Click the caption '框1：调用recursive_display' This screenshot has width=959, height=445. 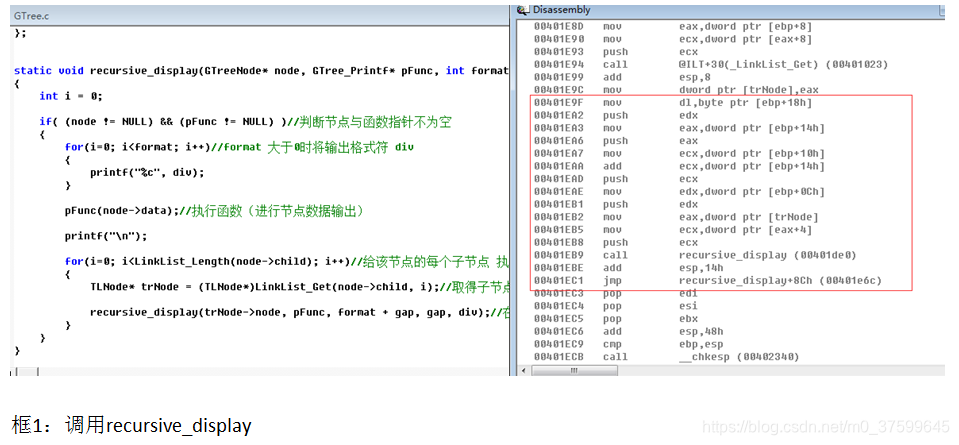point(131,425)
